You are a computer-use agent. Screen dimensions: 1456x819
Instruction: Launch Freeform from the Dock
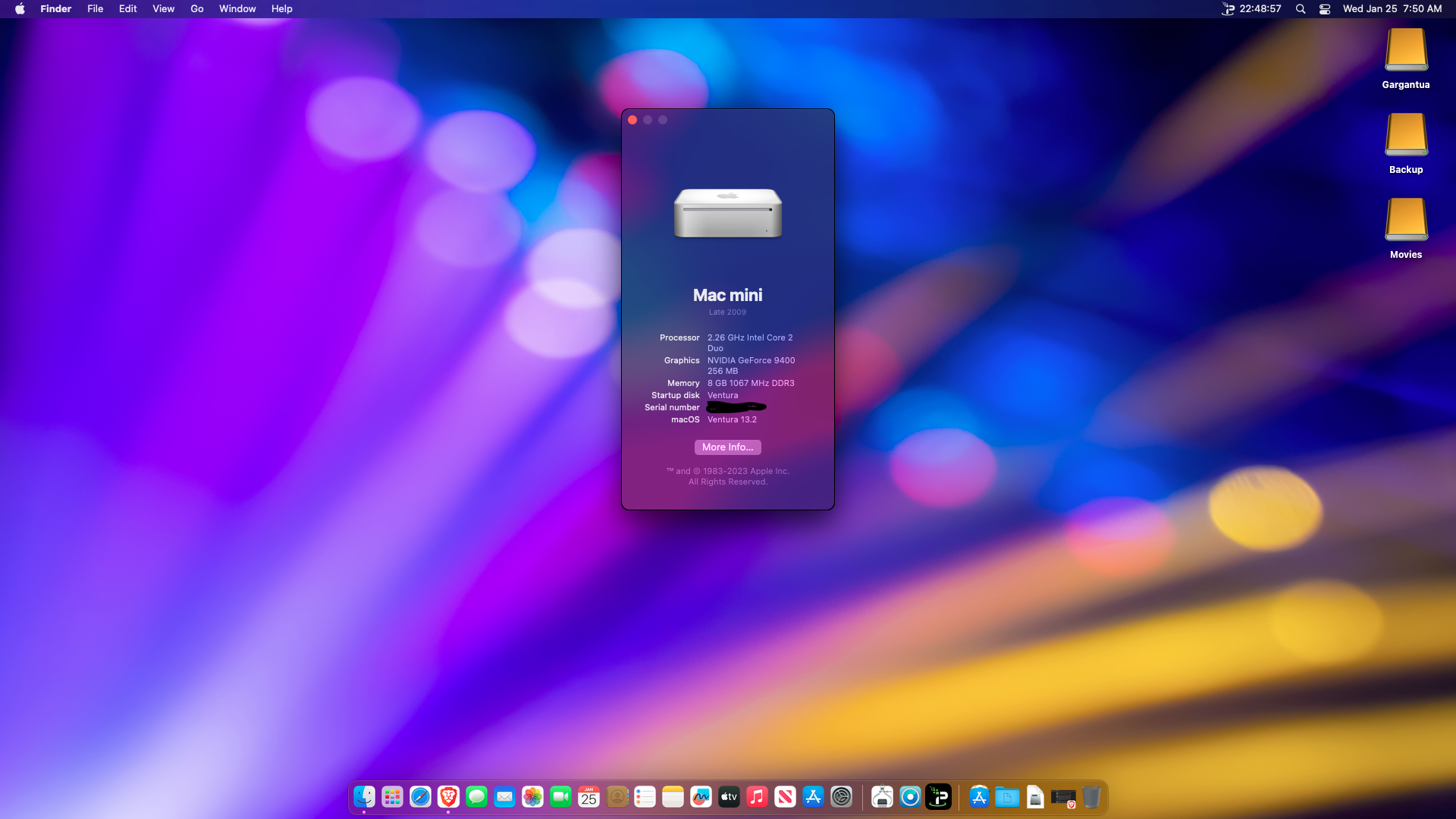click(x=701, y=797)
